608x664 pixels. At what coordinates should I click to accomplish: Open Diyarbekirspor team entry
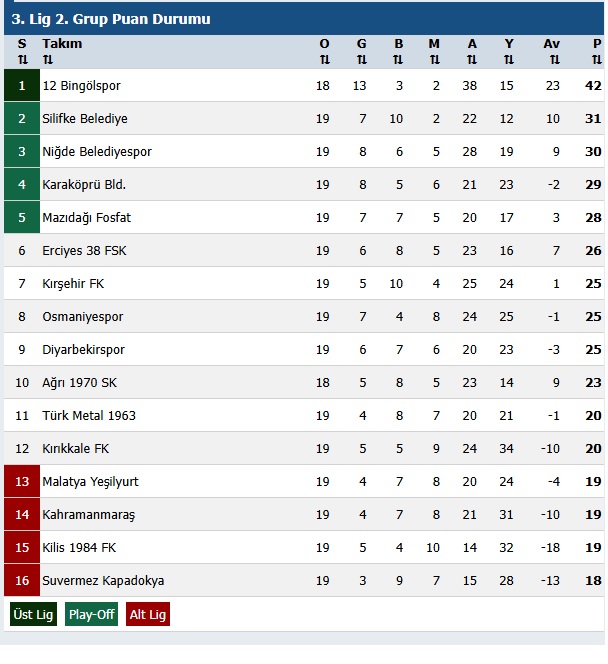click(83, 350)
